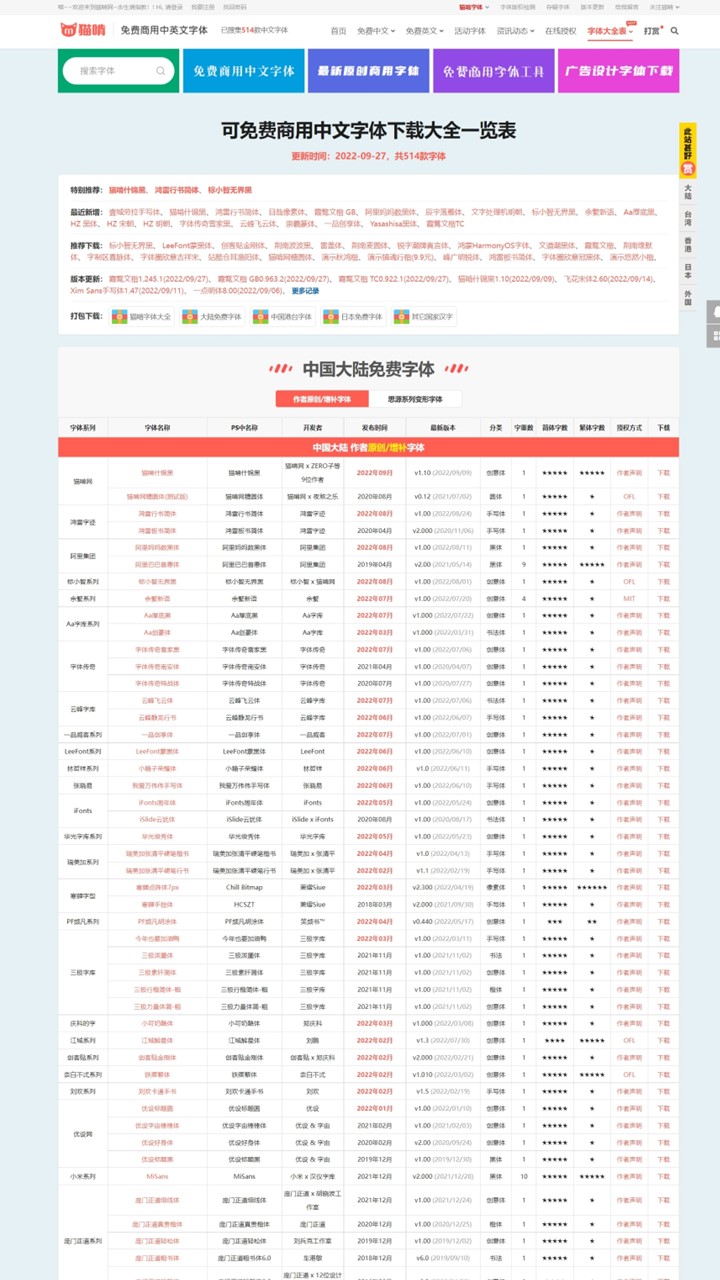Download the 猫啃什锦黑 font
This screenshot has width=720, height=1280.
point(663,472)
